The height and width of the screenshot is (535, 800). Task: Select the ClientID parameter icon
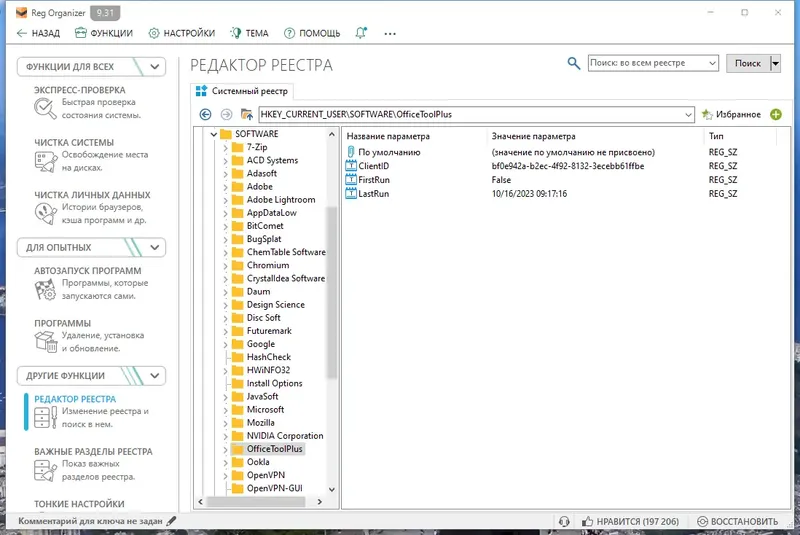pyautogui.click(x=351, y=166)
